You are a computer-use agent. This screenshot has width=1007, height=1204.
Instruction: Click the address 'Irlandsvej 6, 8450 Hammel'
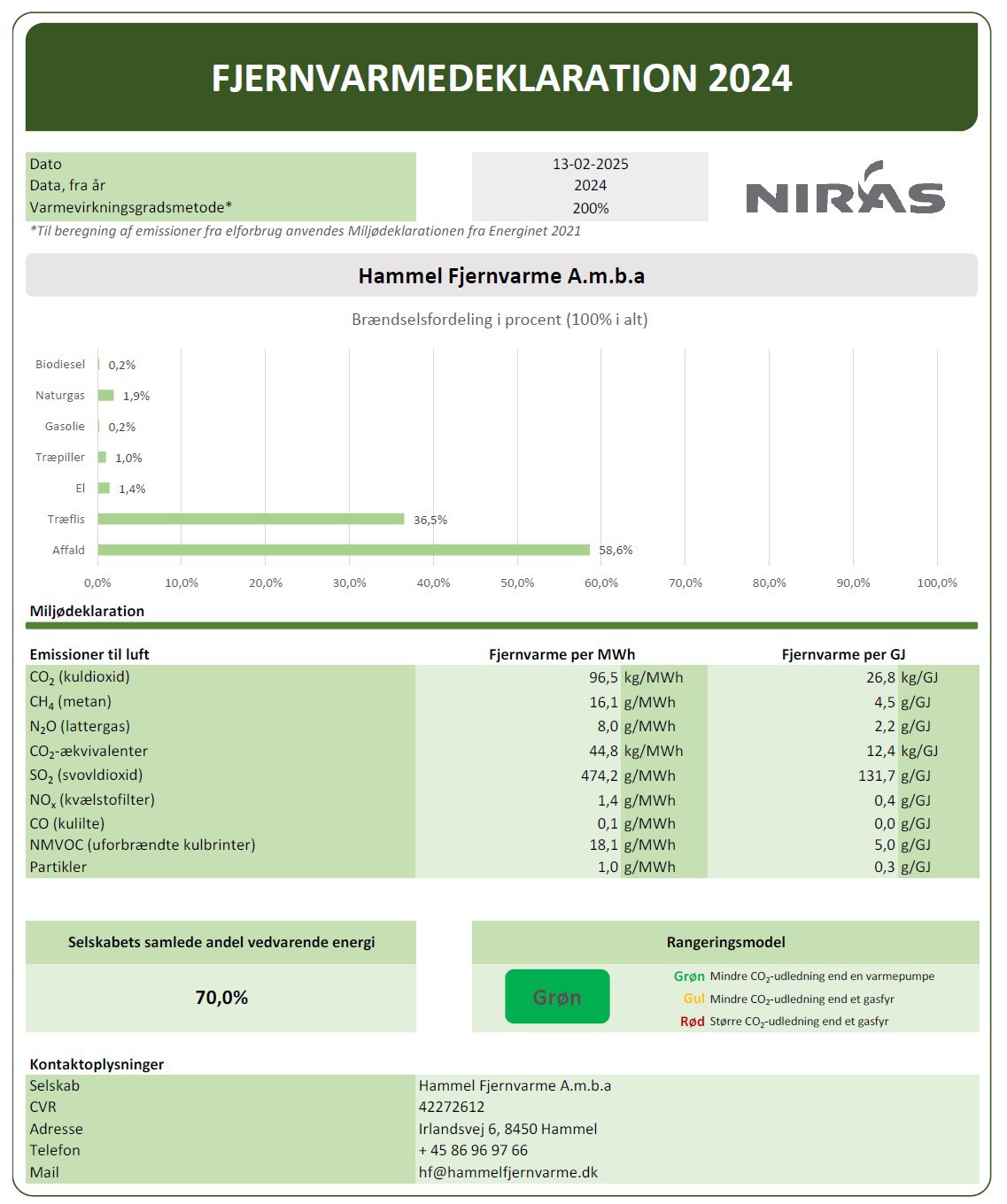(508, 1129)
